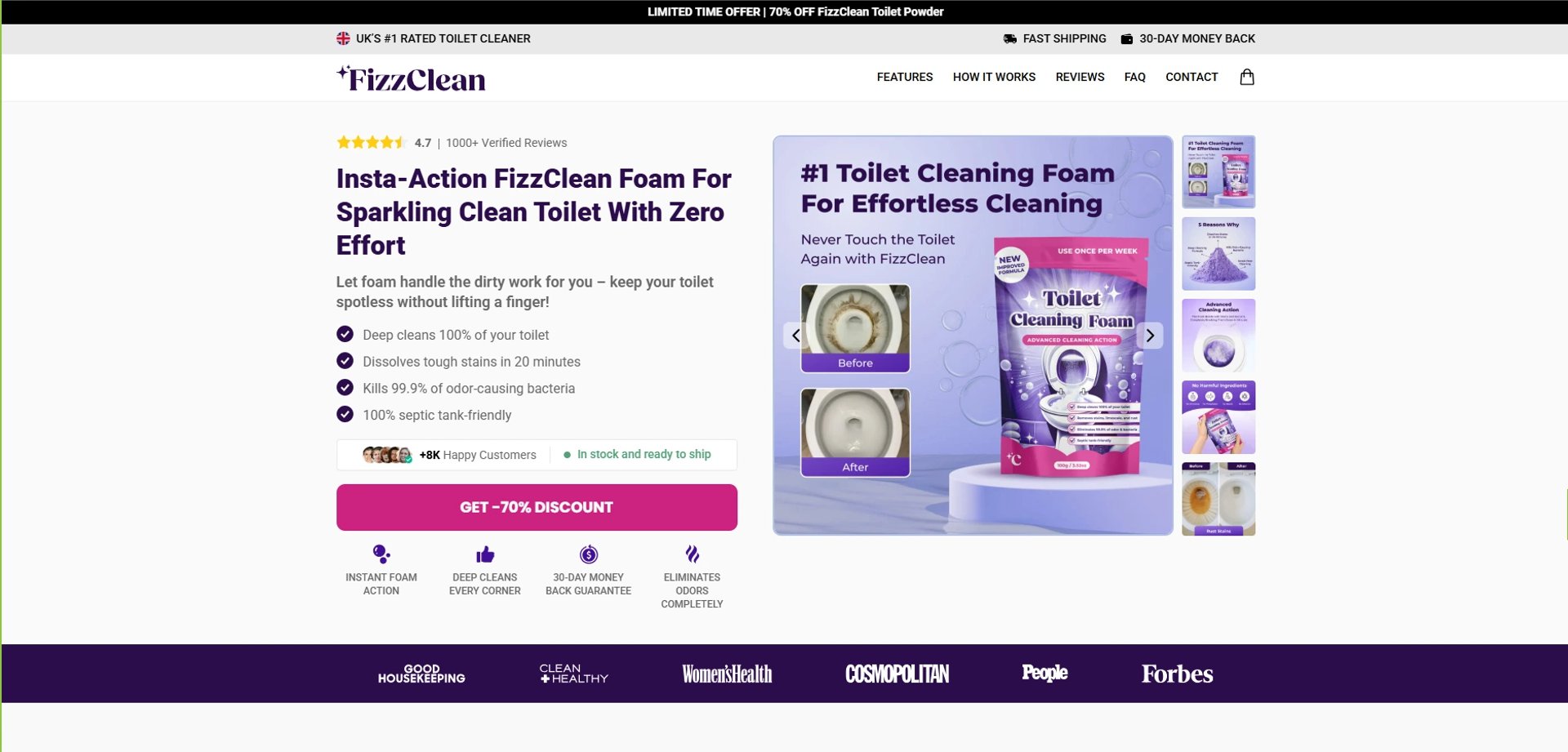This screenshot has width=1568, height=752.
Task: Go to HOW IT WORKS section
Action: (994, 77)
